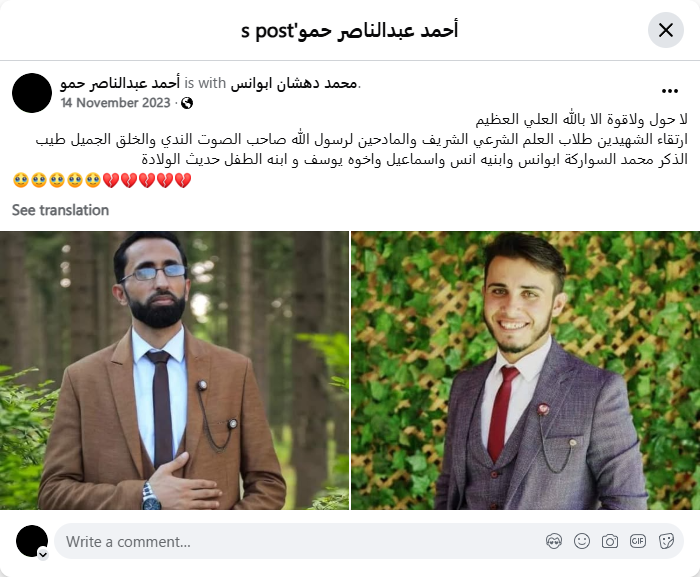Close the post dialog
The image size is (700, 577).
[x=666, y=30]
